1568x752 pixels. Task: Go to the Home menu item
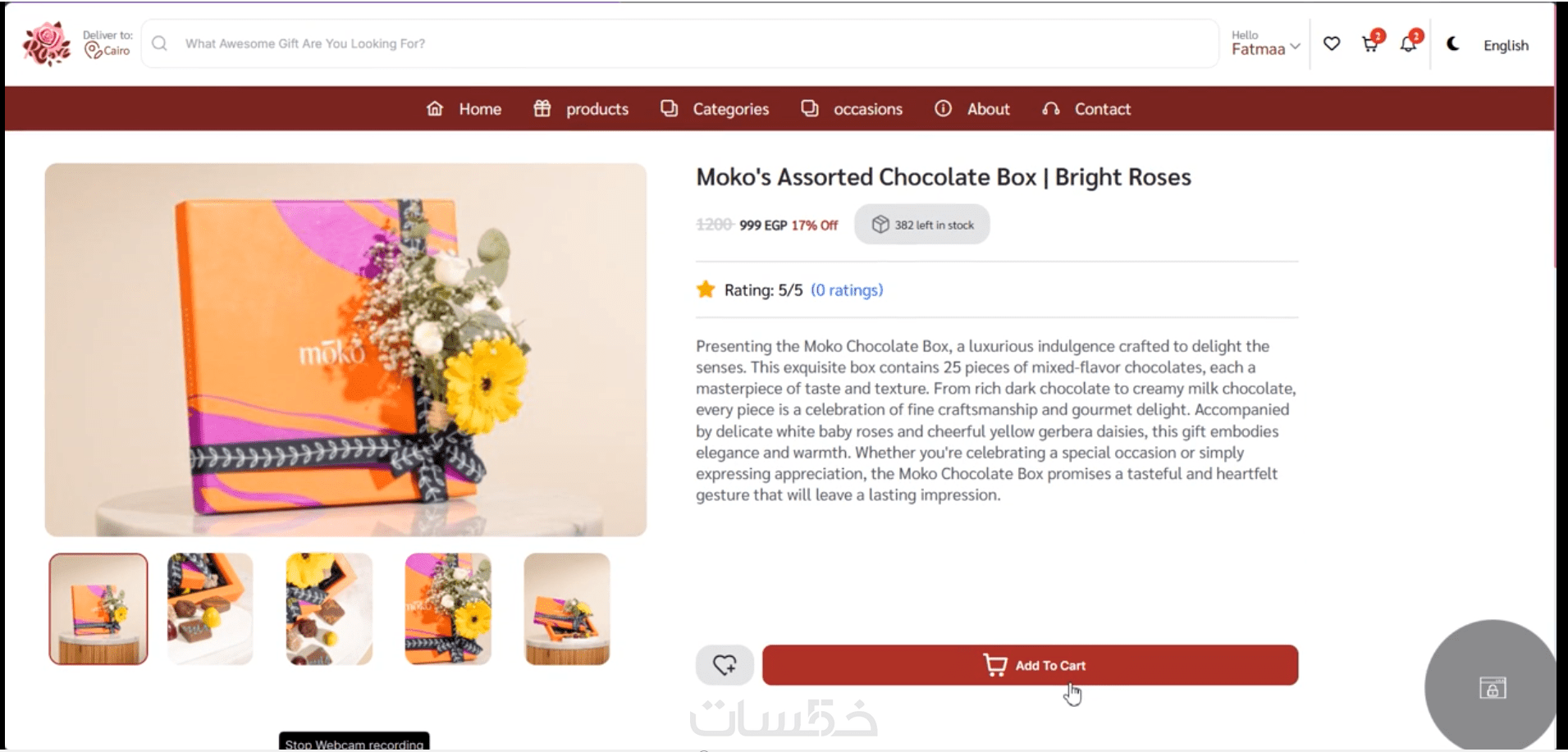point(464,109)
